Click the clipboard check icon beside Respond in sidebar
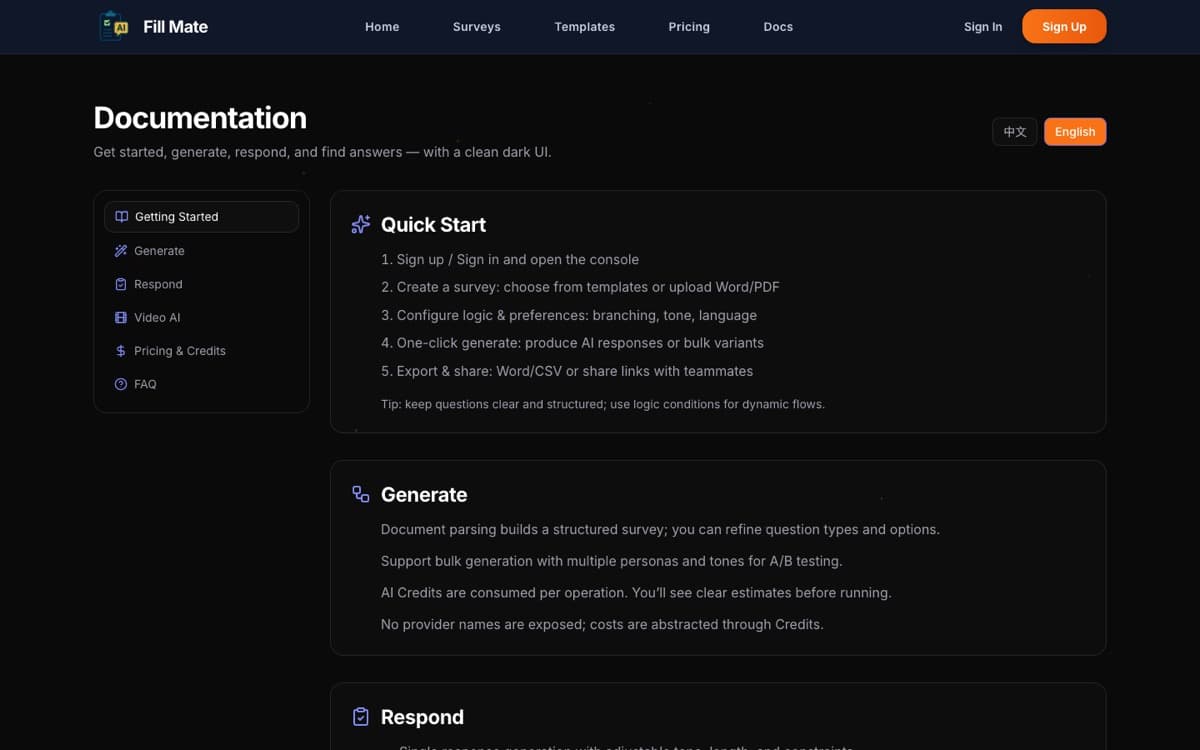Screen dimensions: 1200x750 point(121,284)
